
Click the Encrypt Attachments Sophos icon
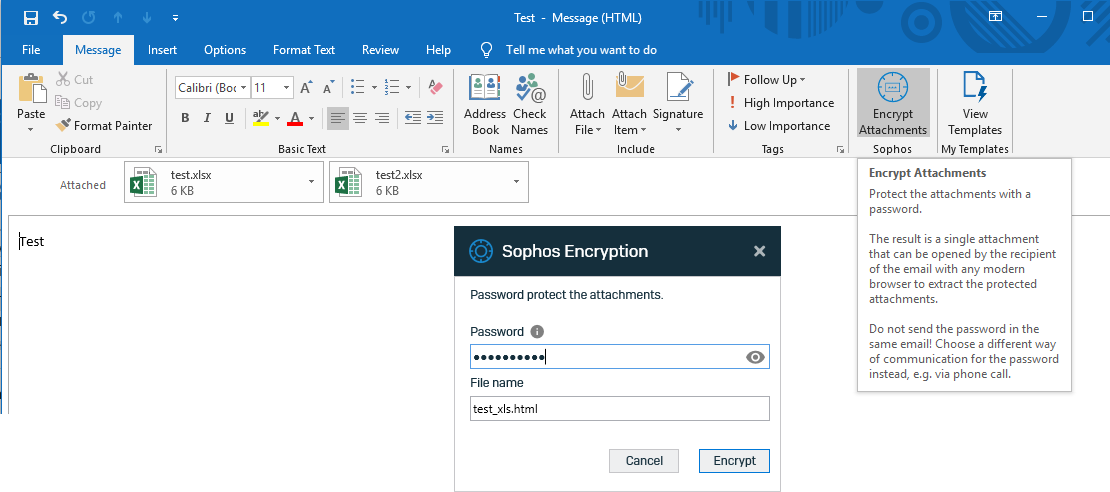[x=892, y=89]
